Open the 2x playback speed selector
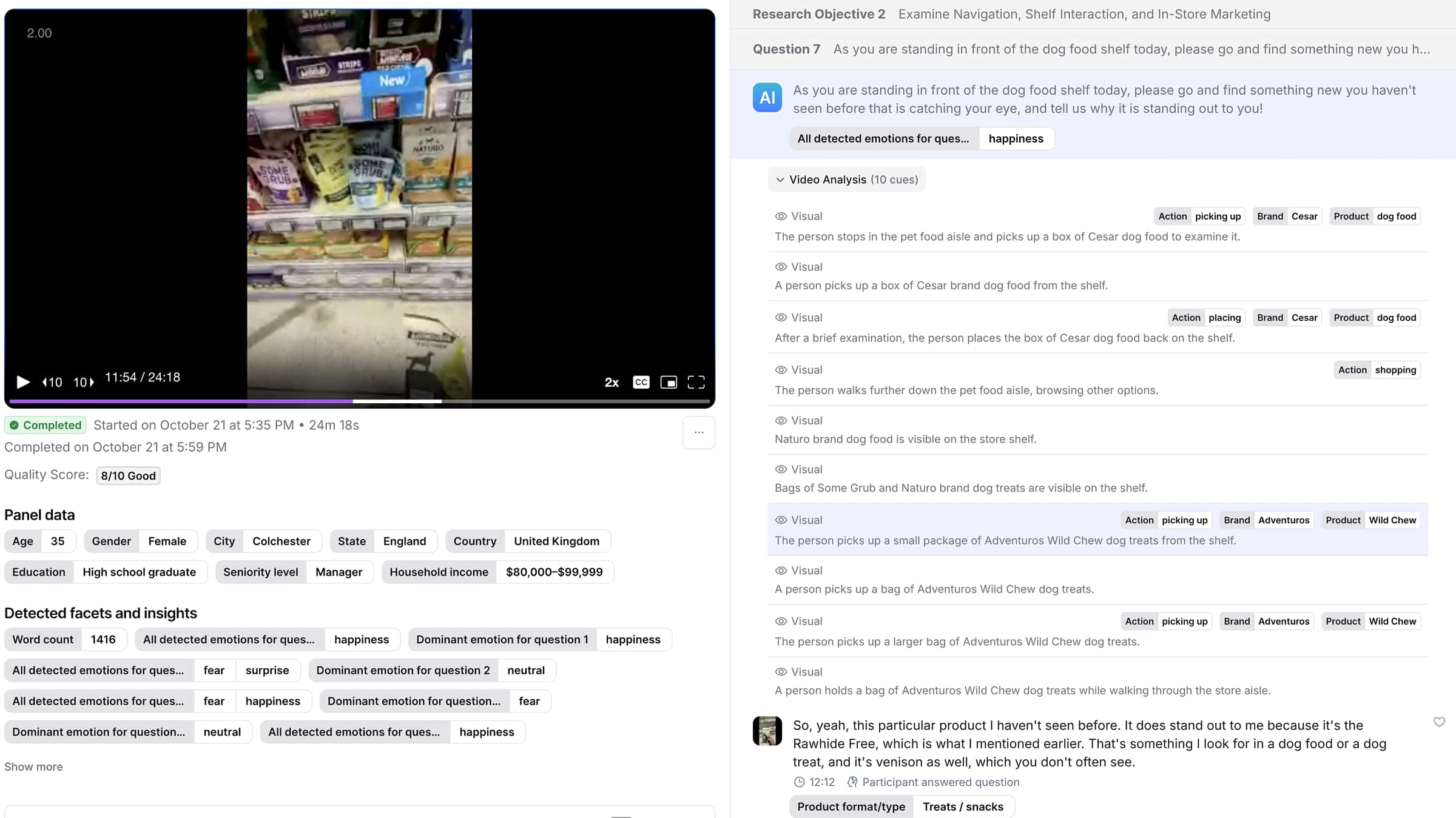The height and width of the screenshot is (818, 1456). coord(611,382)
